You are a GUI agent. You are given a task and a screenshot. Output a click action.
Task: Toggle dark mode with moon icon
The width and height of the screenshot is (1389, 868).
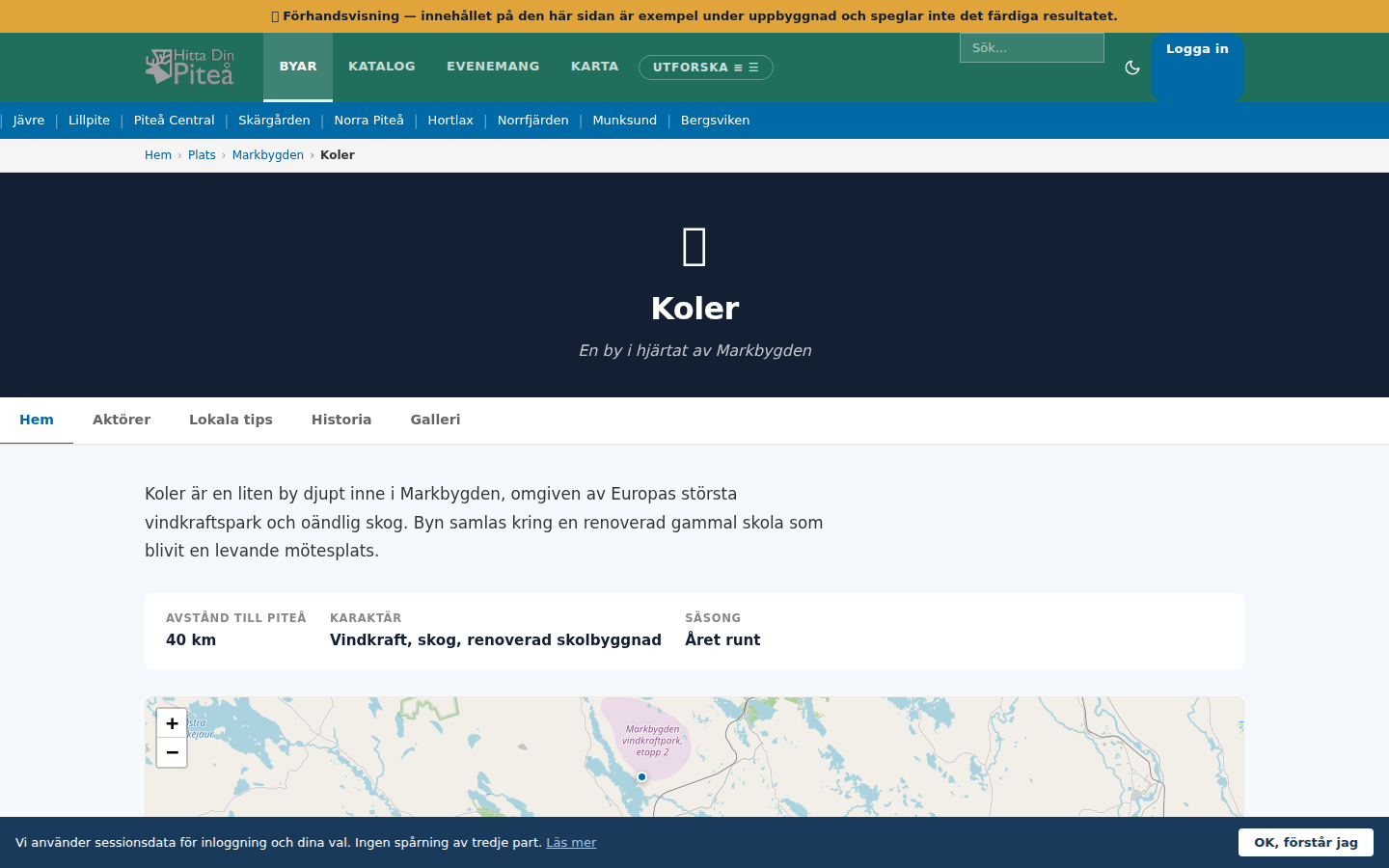tap(1132, 68)
